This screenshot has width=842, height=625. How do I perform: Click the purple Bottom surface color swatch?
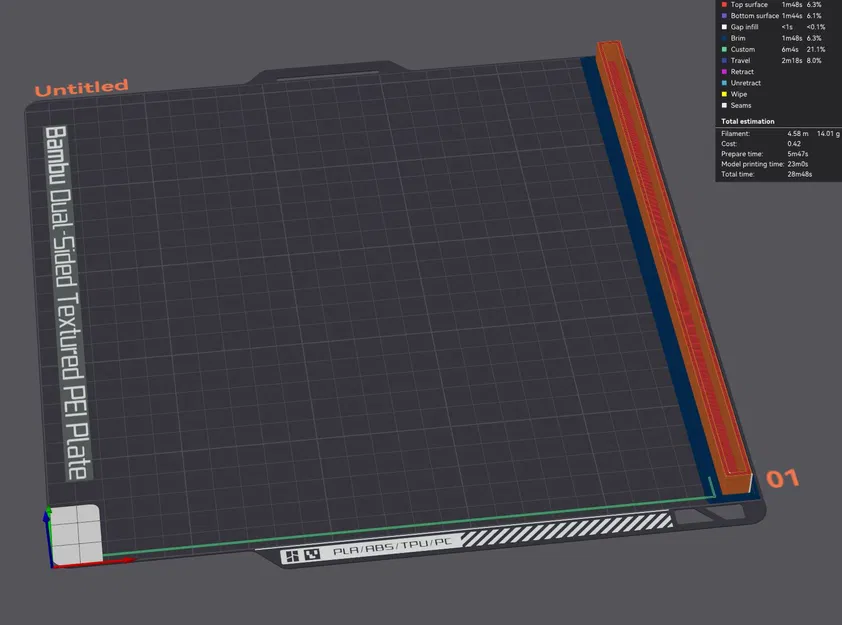pos(724,16)
